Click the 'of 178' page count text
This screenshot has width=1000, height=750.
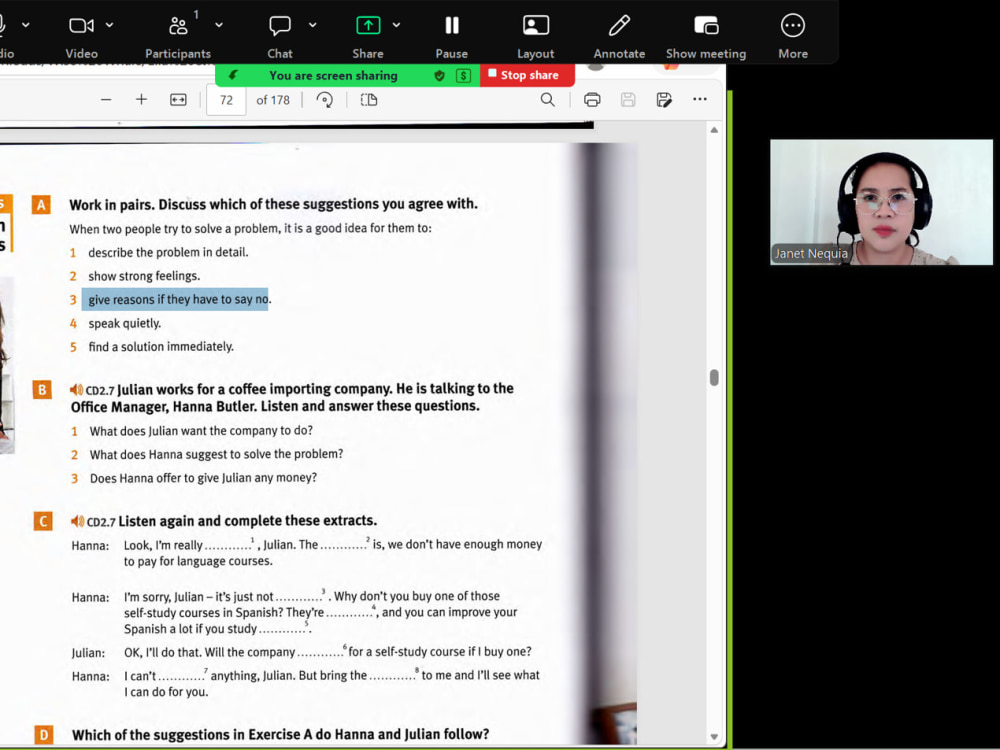(x=273, y=100)
